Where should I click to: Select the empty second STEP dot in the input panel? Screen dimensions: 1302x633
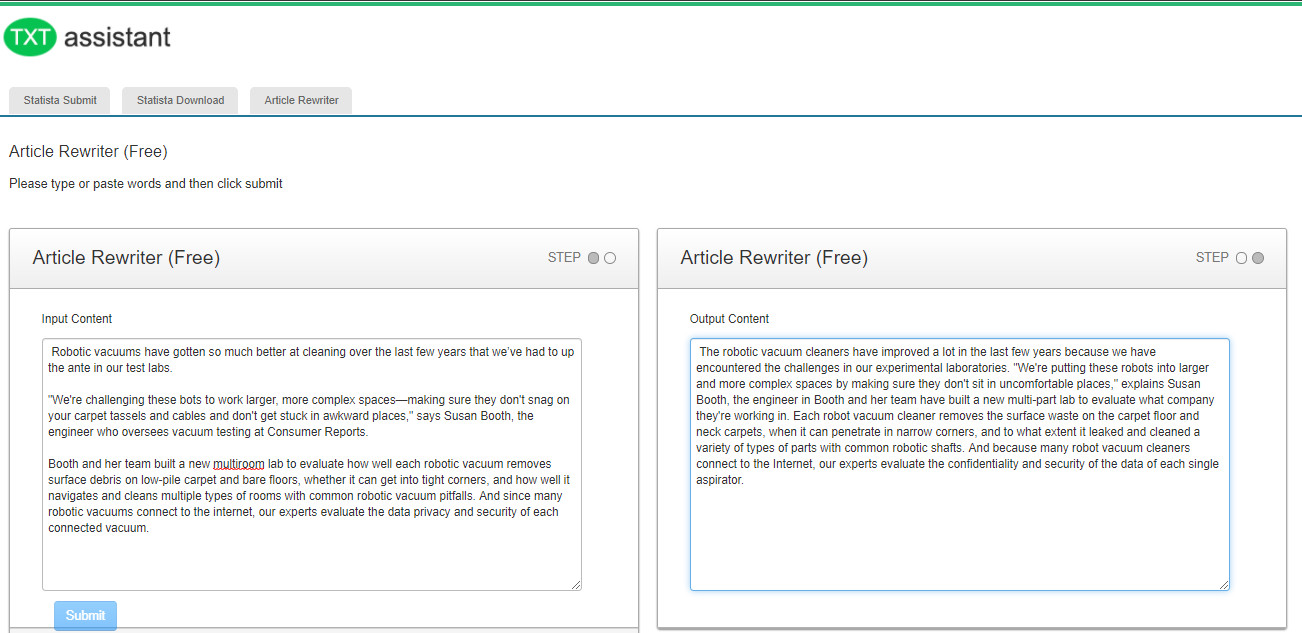[x=610, y=258]
